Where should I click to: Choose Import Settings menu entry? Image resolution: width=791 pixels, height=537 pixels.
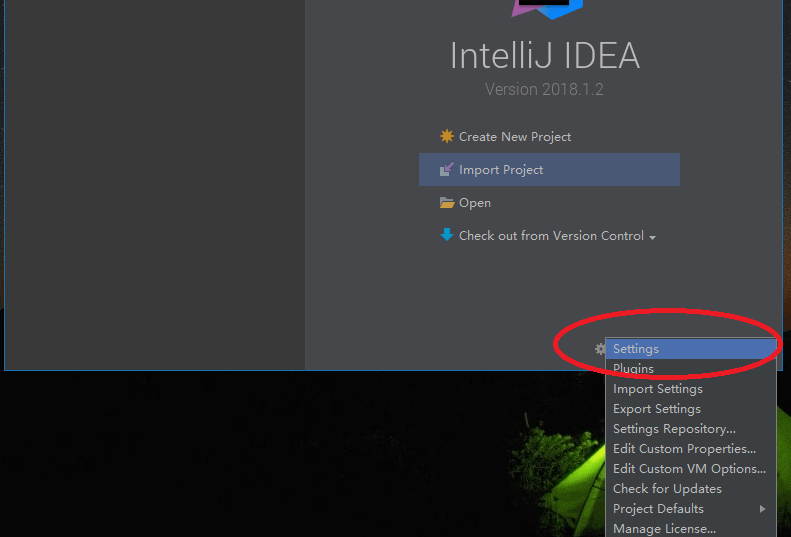click(x=691, y=389)
